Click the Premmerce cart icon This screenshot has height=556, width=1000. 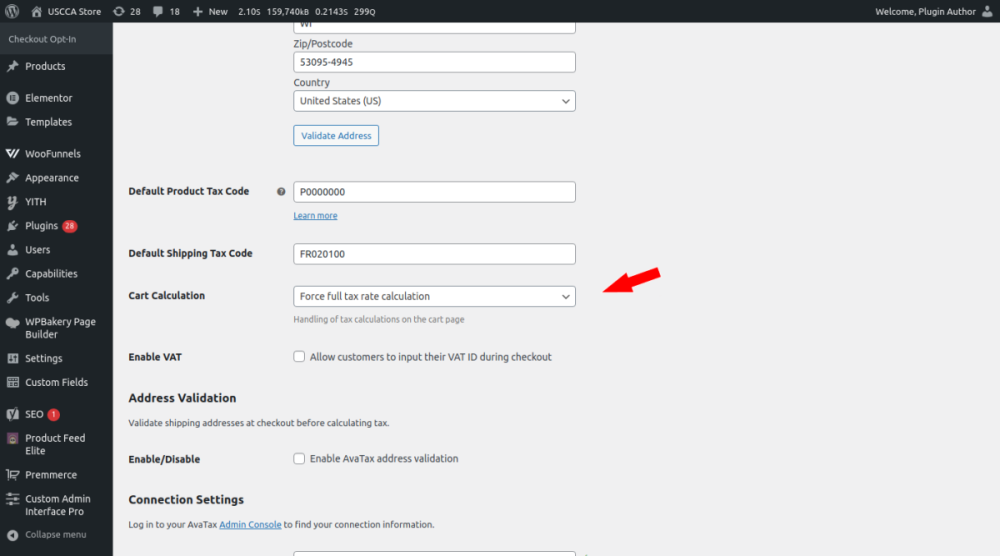point(12,475)
